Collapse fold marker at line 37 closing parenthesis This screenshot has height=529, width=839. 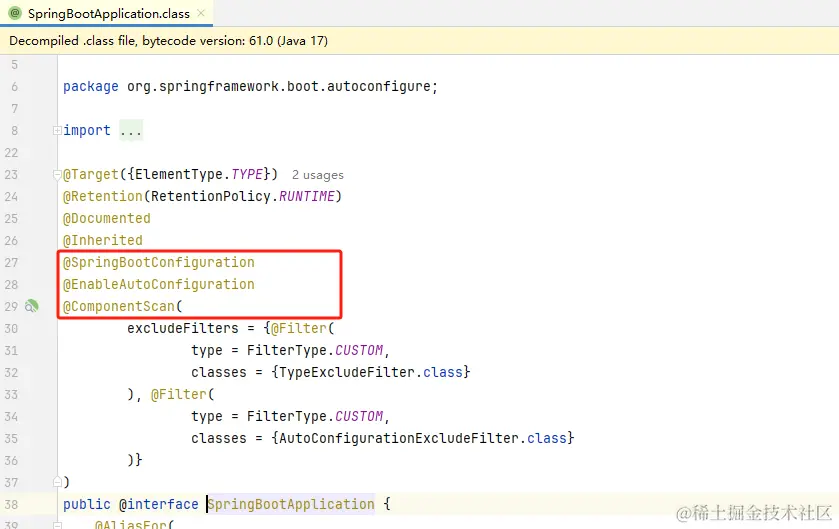(57, 482)
